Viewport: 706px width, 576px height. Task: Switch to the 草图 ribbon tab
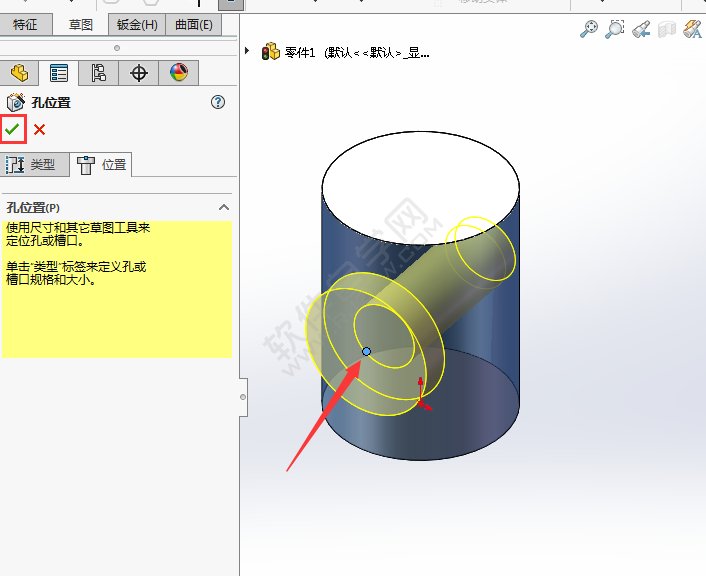point(81,24)
